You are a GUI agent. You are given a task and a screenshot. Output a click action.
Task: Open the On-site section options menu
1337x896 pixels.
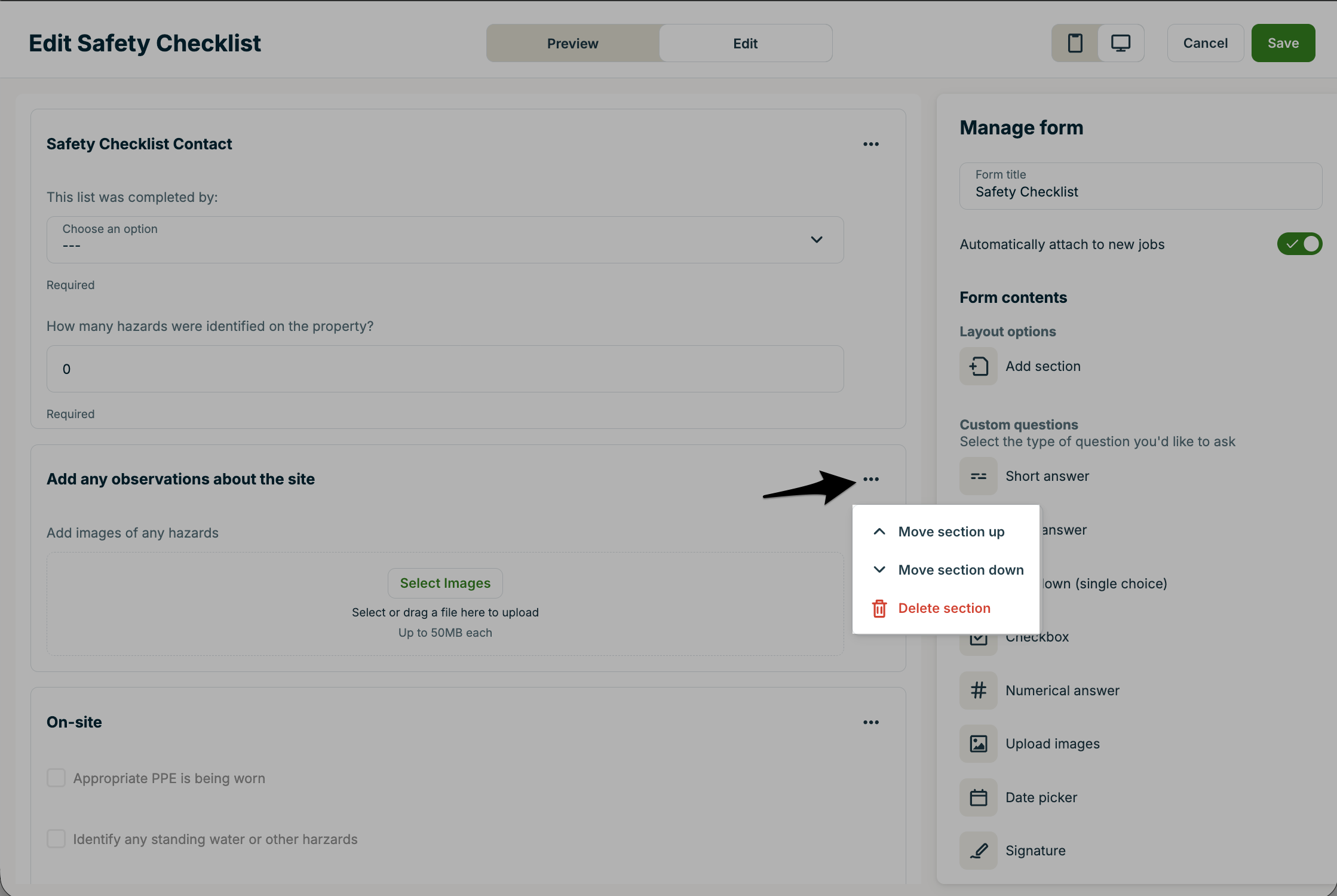click(870, 722)
